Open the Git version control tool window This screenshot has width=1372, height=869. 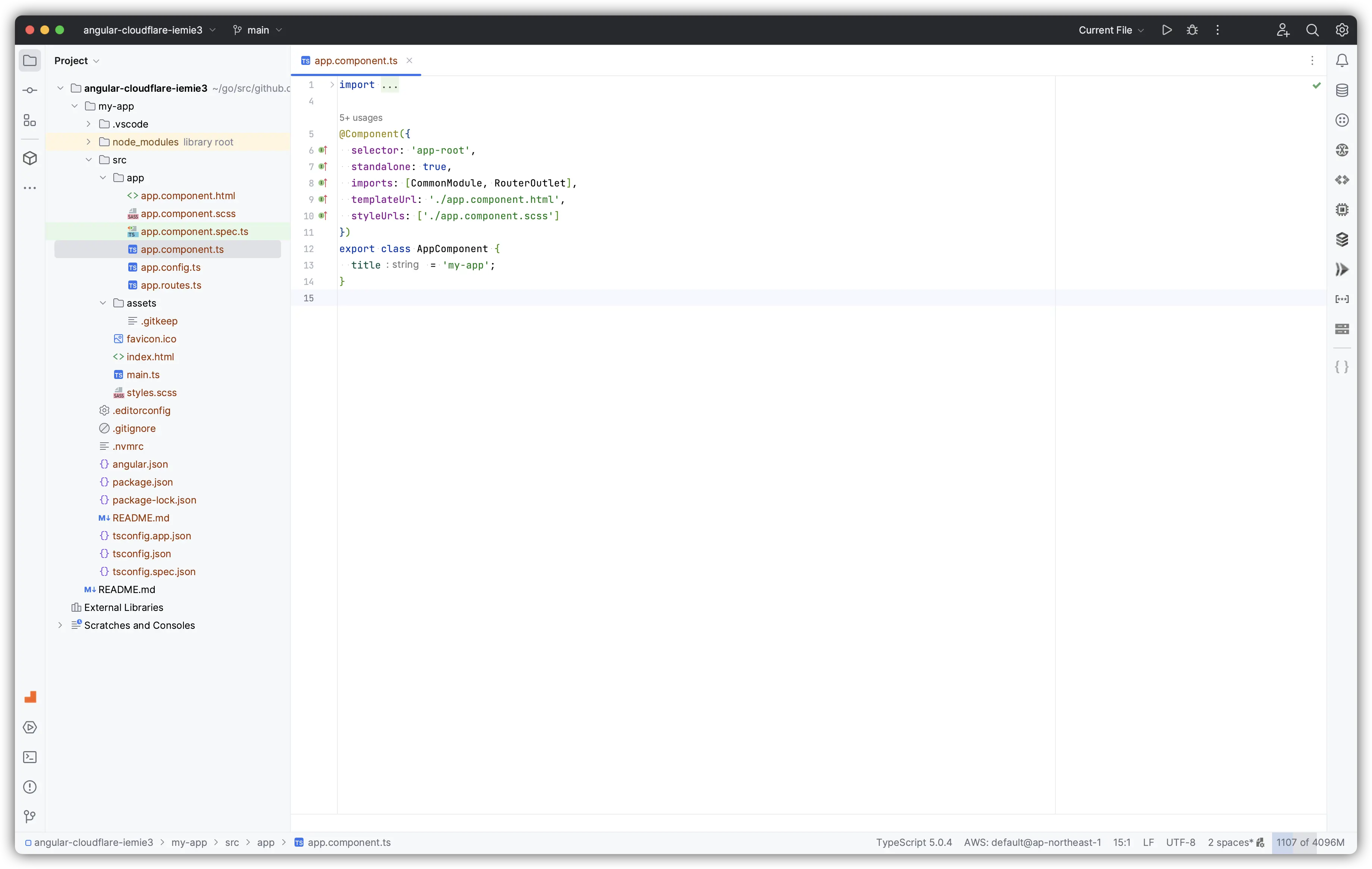pos(29,816)
